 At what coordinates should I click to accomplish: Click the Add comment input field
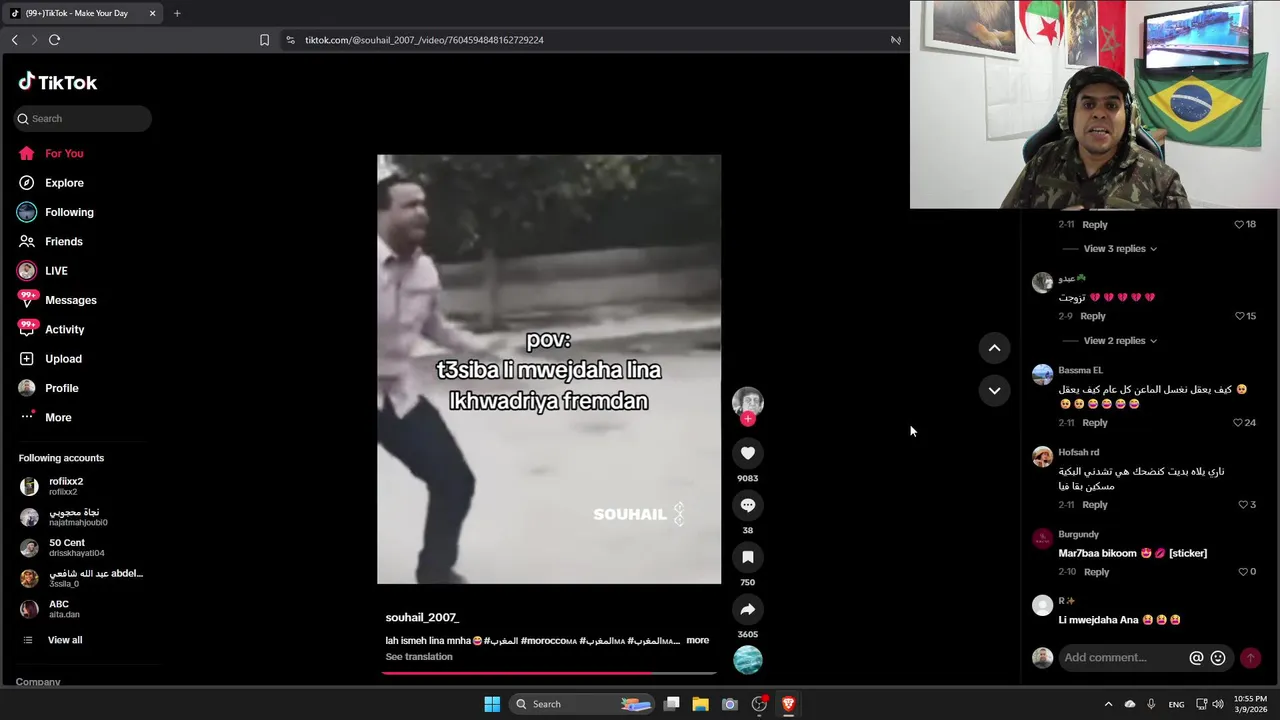coord(1122,658)
